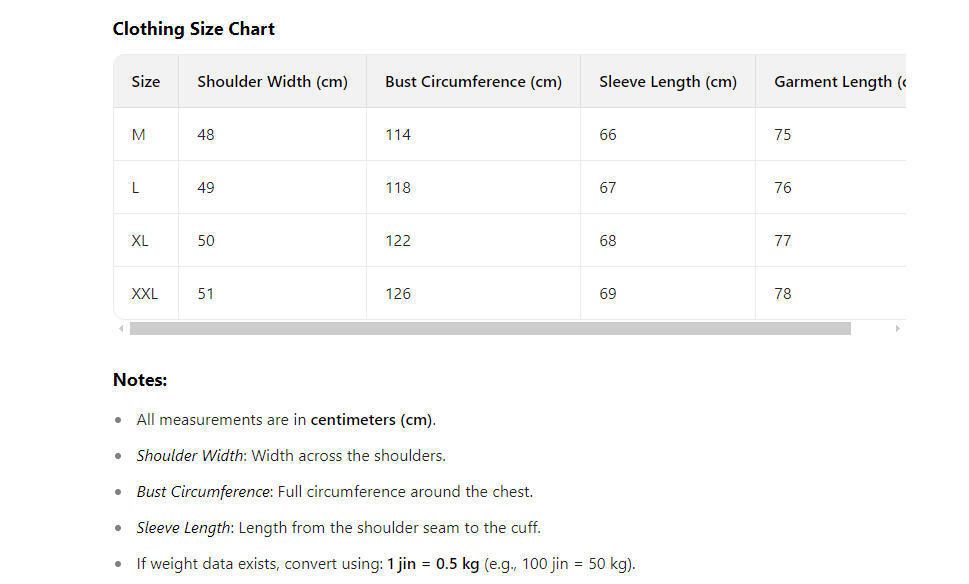
Task: Click the bust value 114 cell
Action: (398, 135)
